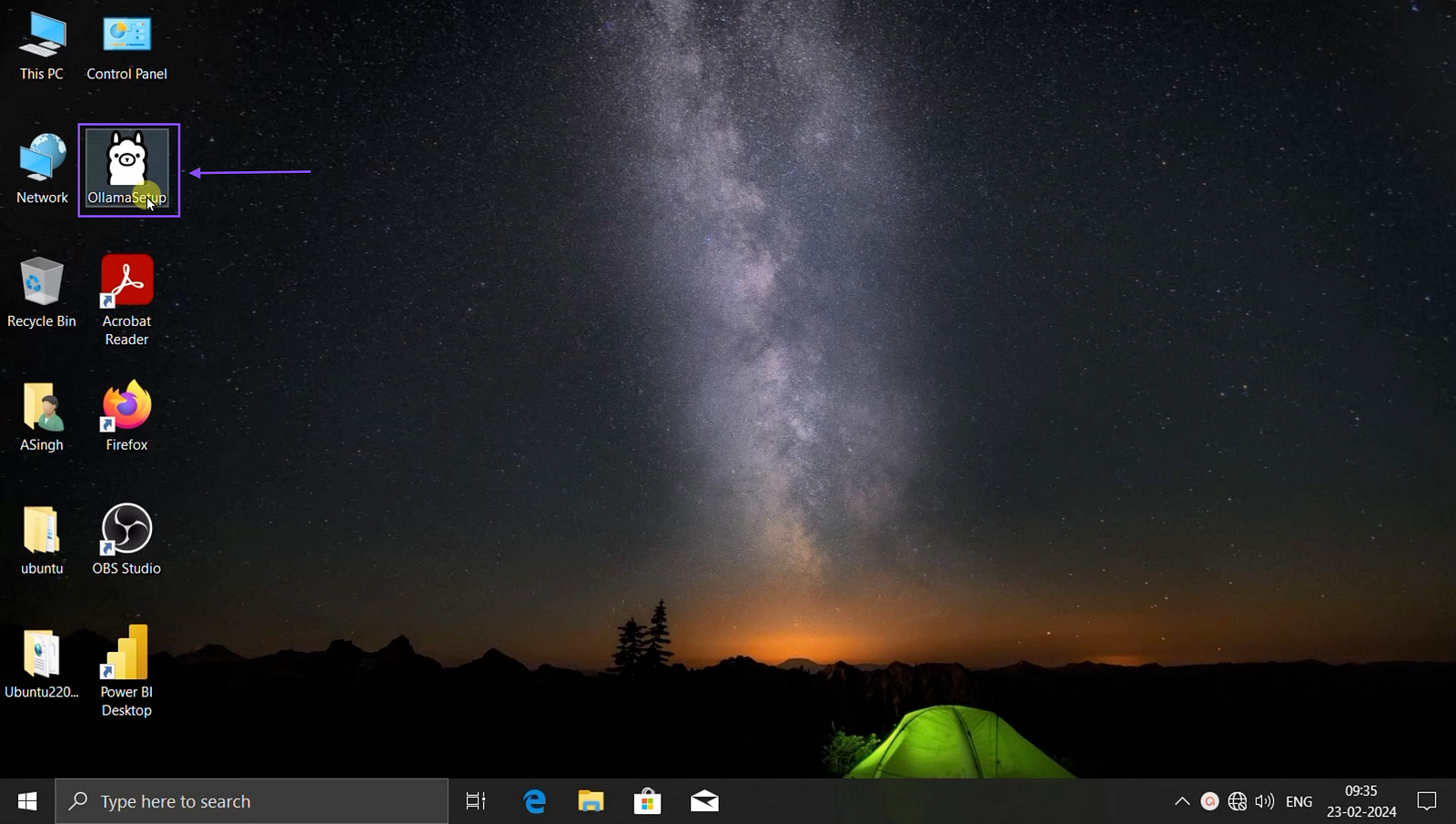Open File Explorer from the taskbar
Viewport: 1456px width, 824px height.
(591, 801)
